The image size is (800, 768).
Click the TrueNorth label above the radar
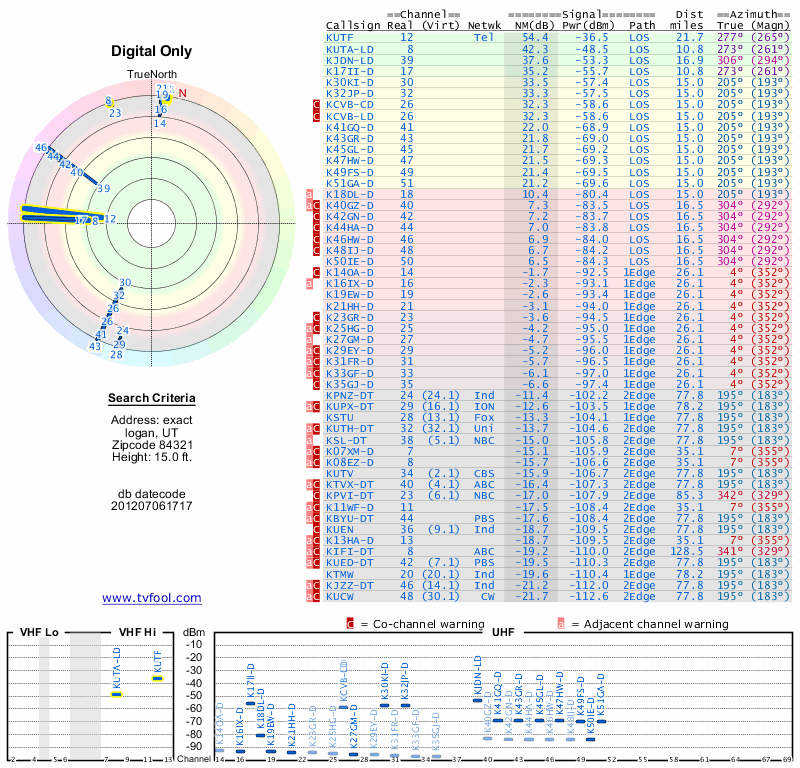click(152, 75)
